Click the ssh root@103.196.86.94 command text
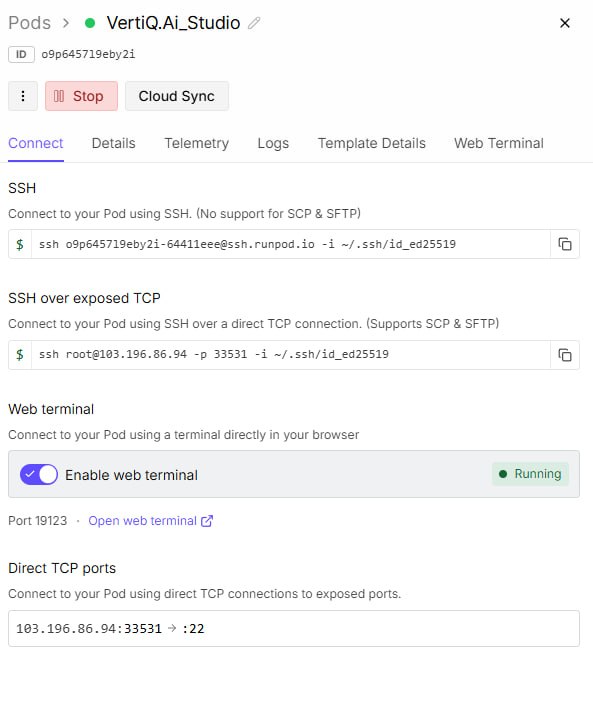This screenshot has width=593, height=711. click(x=214, y=354)
